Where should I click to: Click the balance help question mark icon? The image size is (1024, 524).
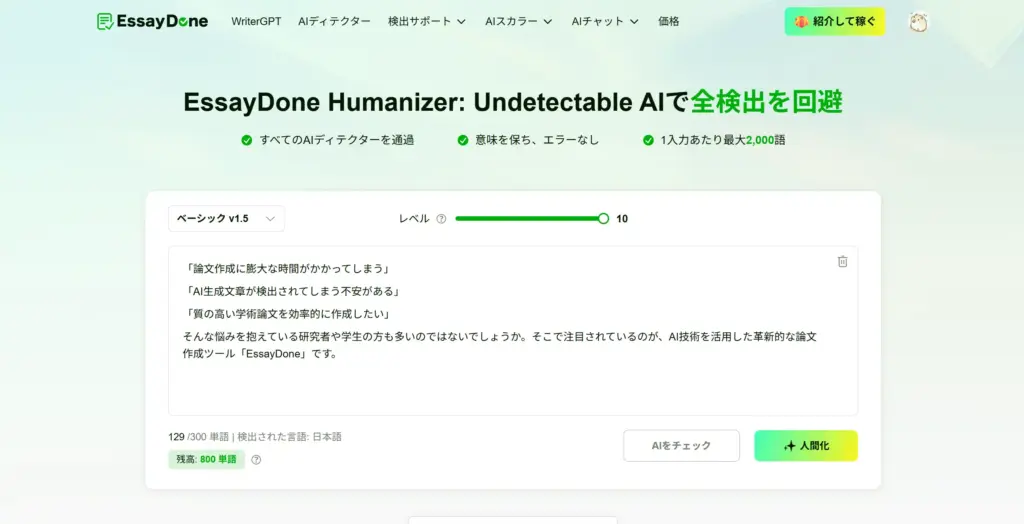256,460
